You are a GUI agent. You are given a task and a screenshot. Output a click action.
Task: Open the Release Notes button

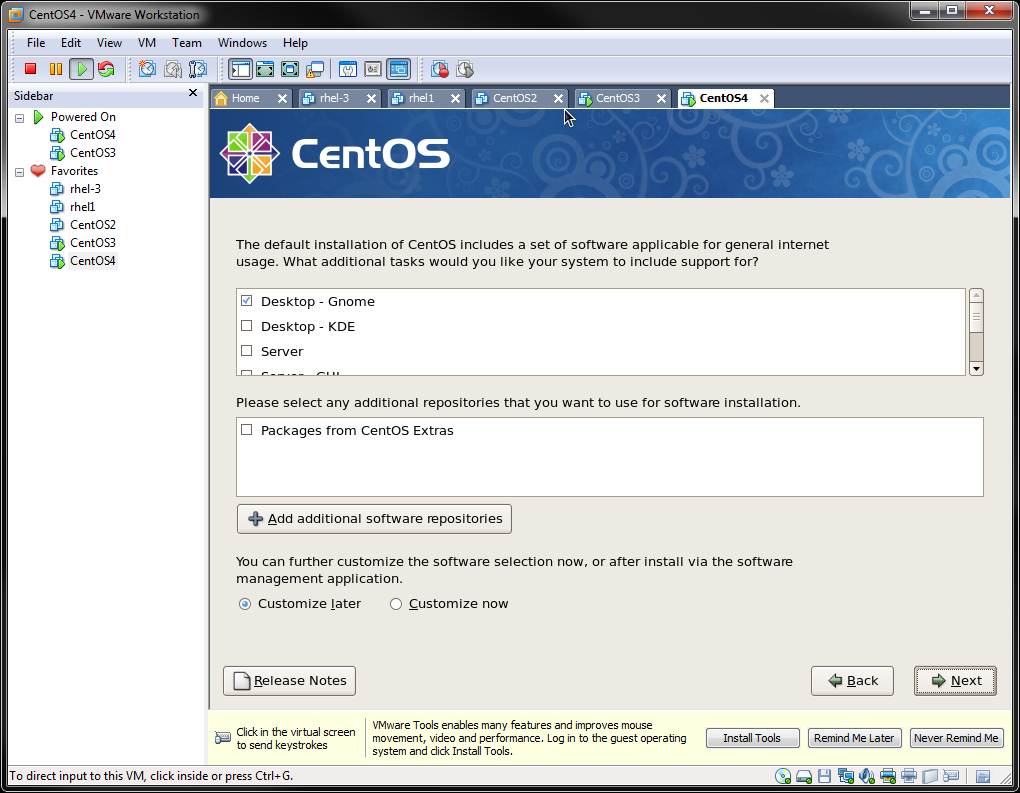(x=289, y=680)
